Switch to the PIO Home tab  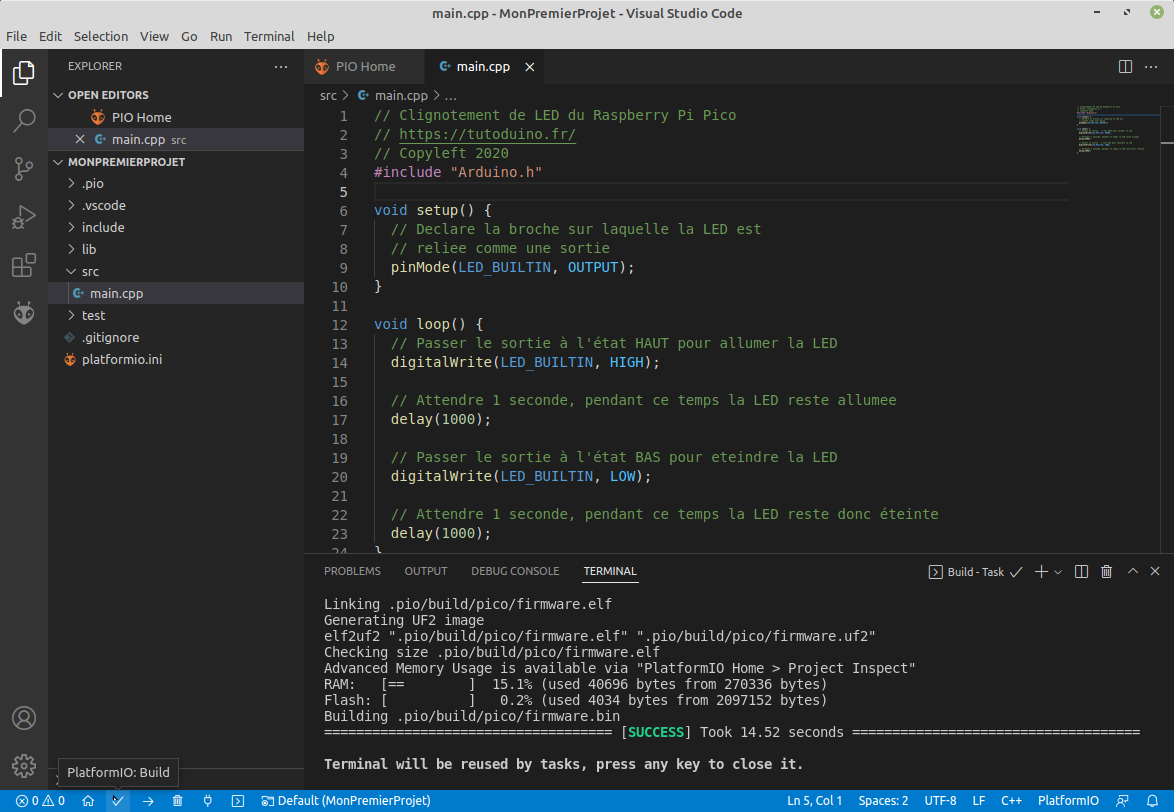(363, 66)
